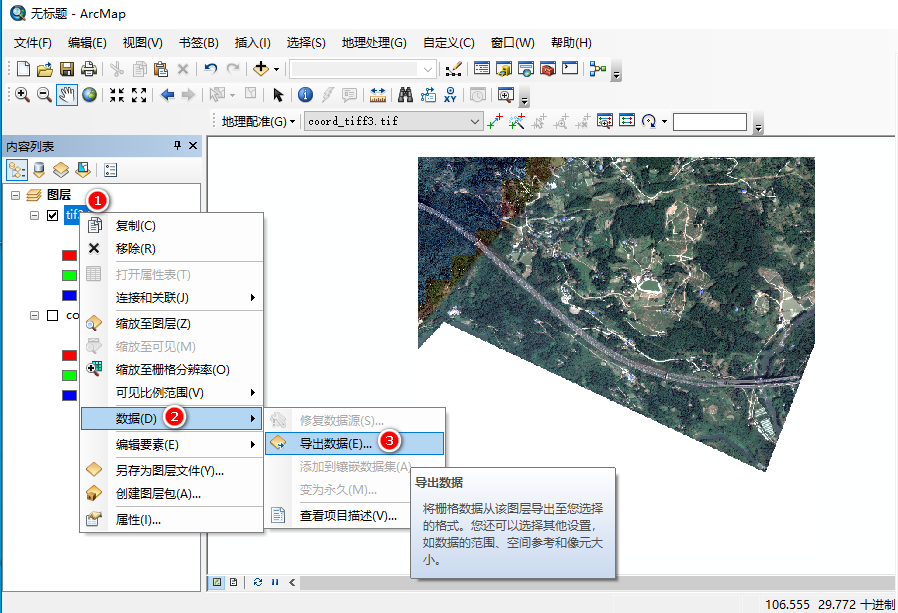Select 数据(D) context menu item
Image resolution: width=898 pixels, height=613 pixels.
171,418
